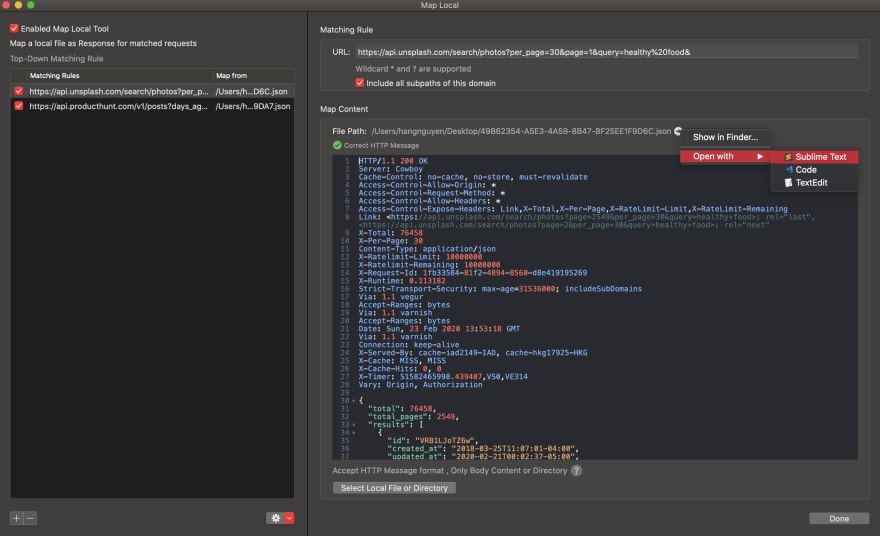The height and width of the screenshot is (536, 880).
Task: Choose TextEdit from Open with submenu
Action: pos(814,182)
